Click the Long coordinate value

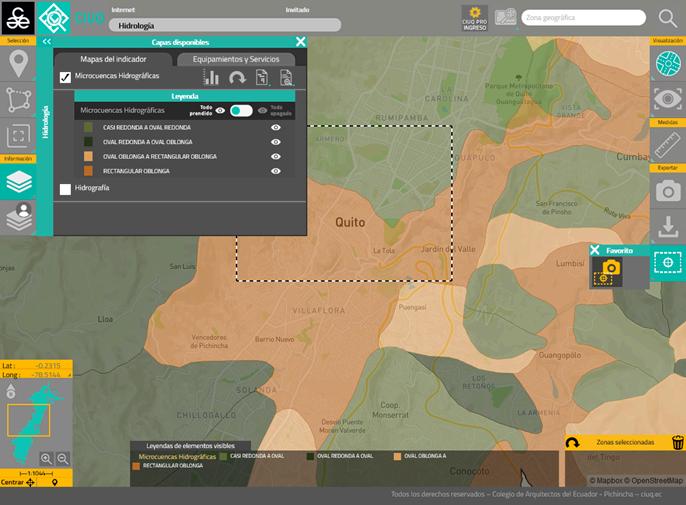pos(46,375)
